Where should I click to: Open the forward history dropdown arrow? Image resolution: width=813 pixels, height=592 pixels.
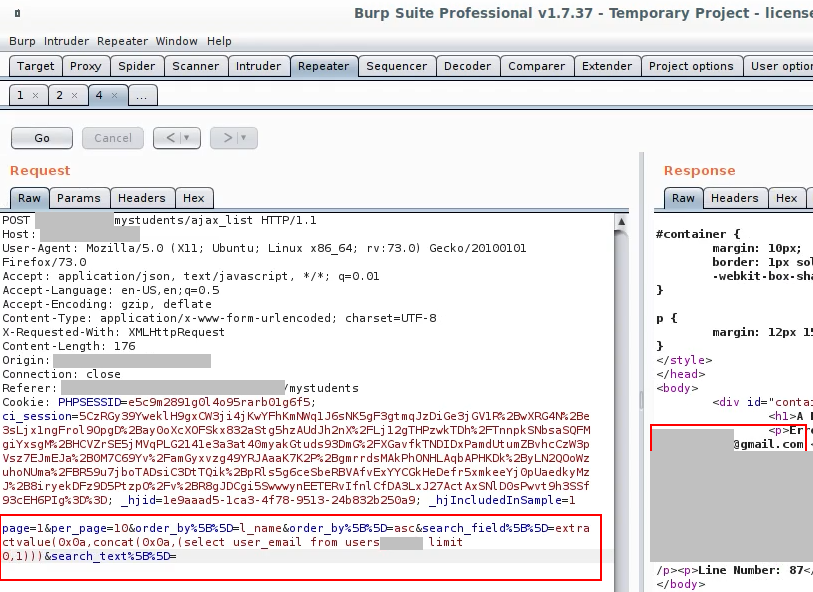[244, 138]
